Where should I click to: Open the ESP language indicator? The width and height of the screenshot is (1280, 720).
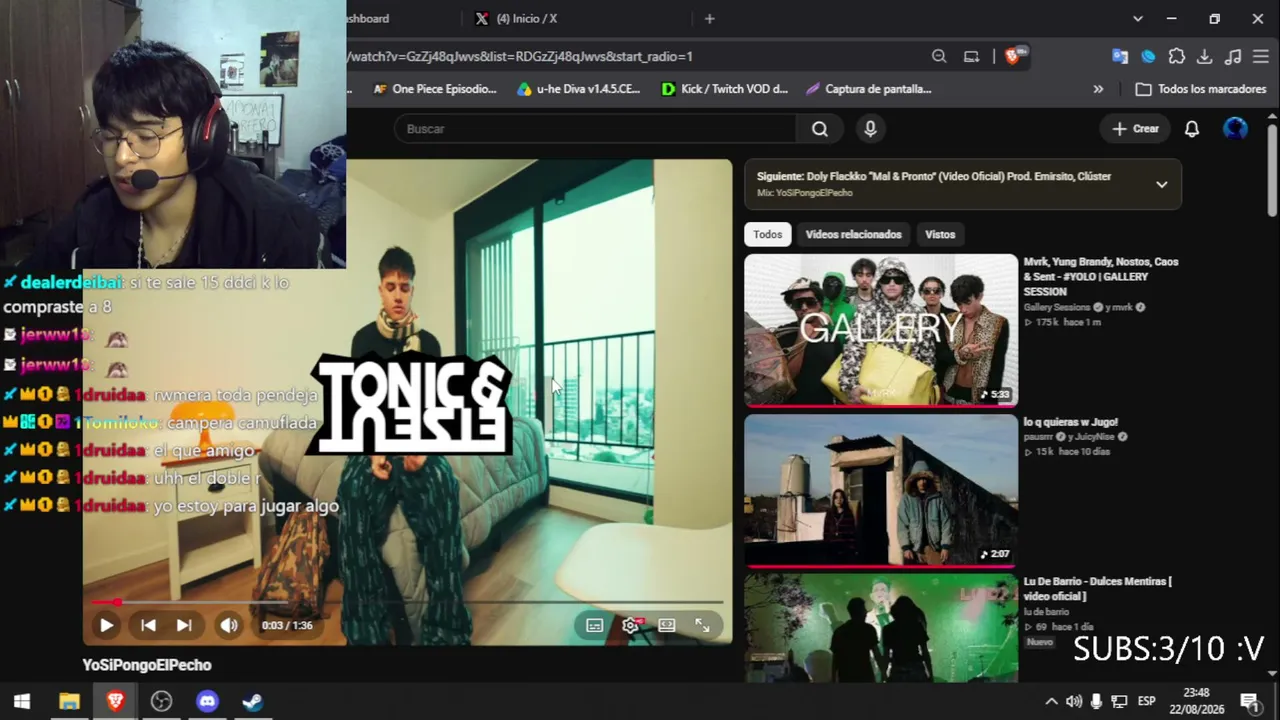[x=1147, y=701]
